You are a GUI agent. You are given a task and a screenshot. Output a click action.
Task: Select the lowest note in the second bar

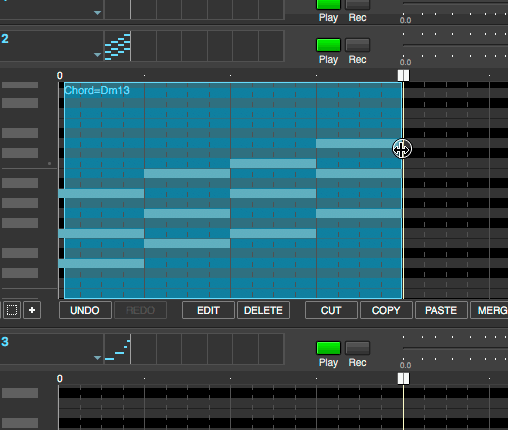click(187, 244)
